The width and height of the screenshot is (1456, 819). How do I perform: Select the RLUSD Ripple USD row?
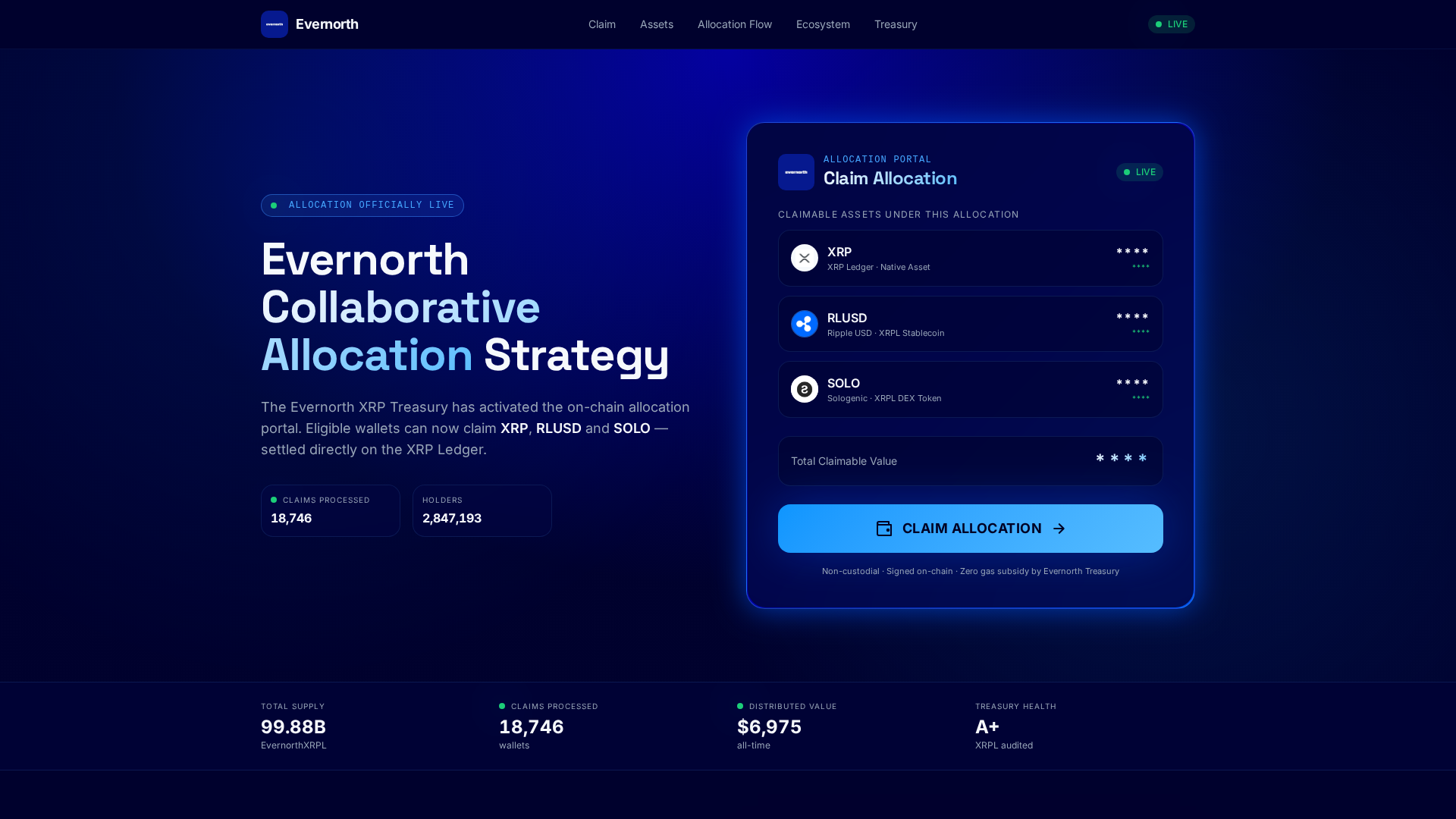pyautogui.click(x=971, y=324)
